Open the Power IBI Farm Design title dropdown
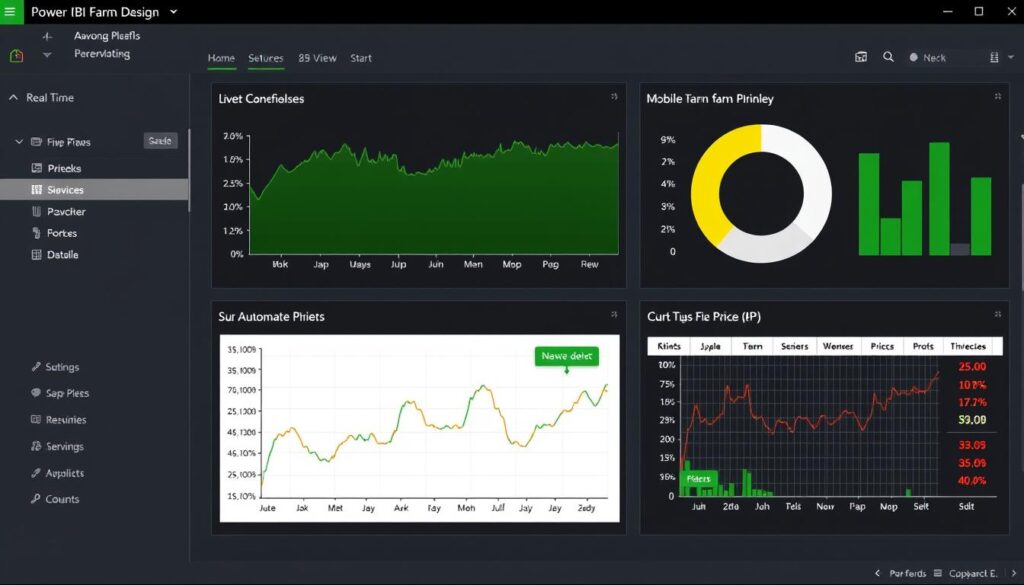This screenshot has height=585, width=1024. pos(174,11)
